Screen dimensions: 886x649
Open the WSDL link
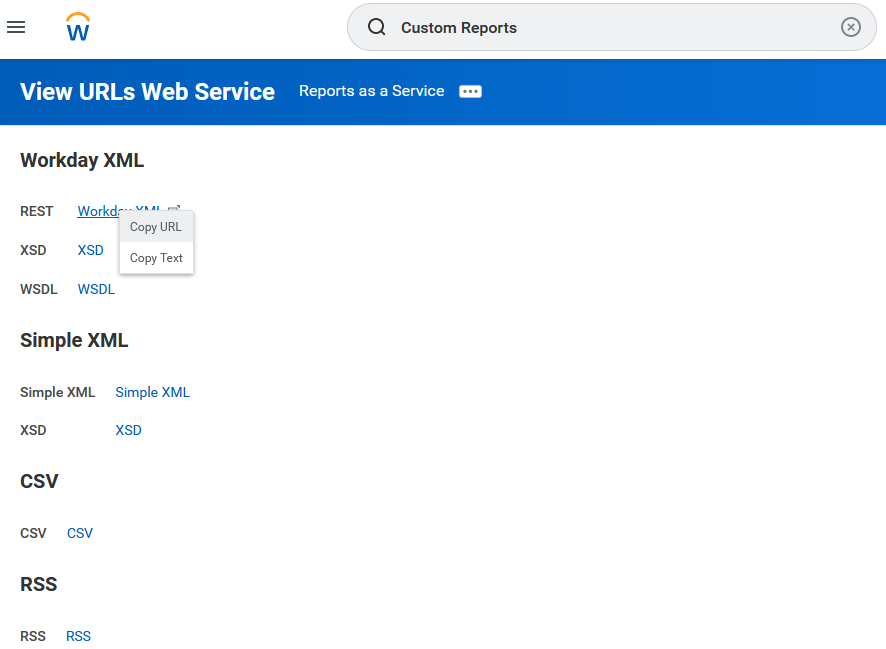(96, 289)
